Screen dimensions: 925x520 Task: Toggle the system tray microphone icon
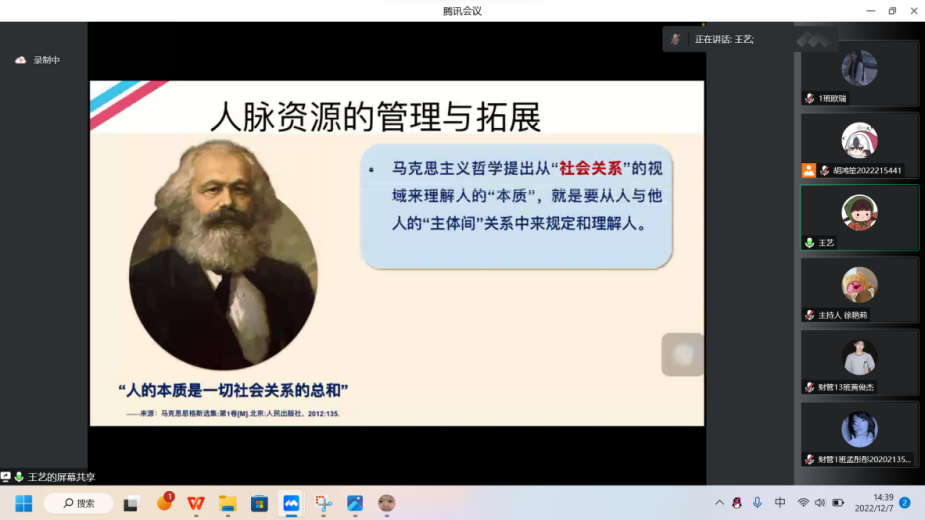pos(758,503)
